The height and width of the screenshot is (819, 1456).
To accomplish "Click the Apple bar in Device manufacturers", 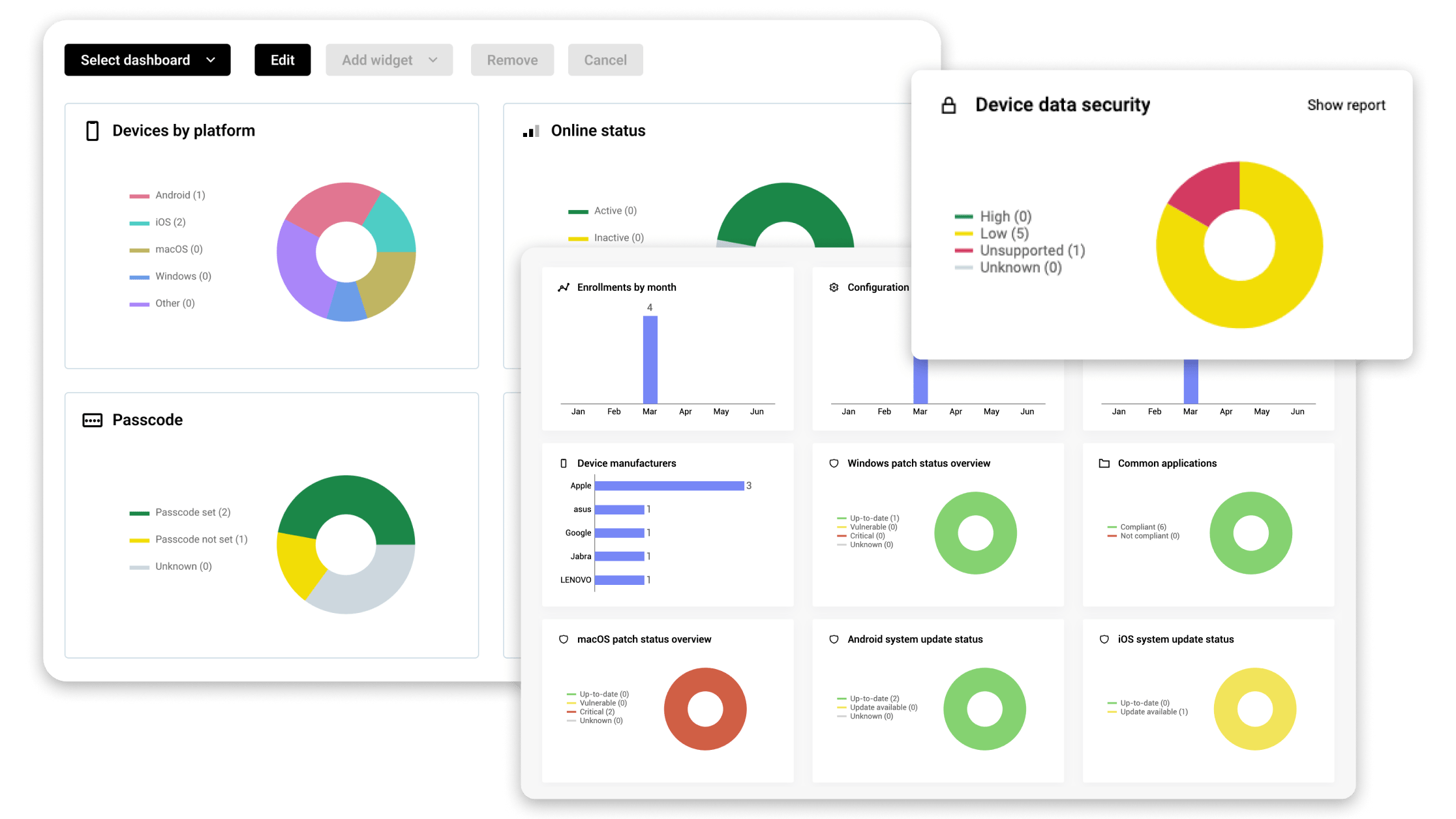I will click(x=669, y=486).
